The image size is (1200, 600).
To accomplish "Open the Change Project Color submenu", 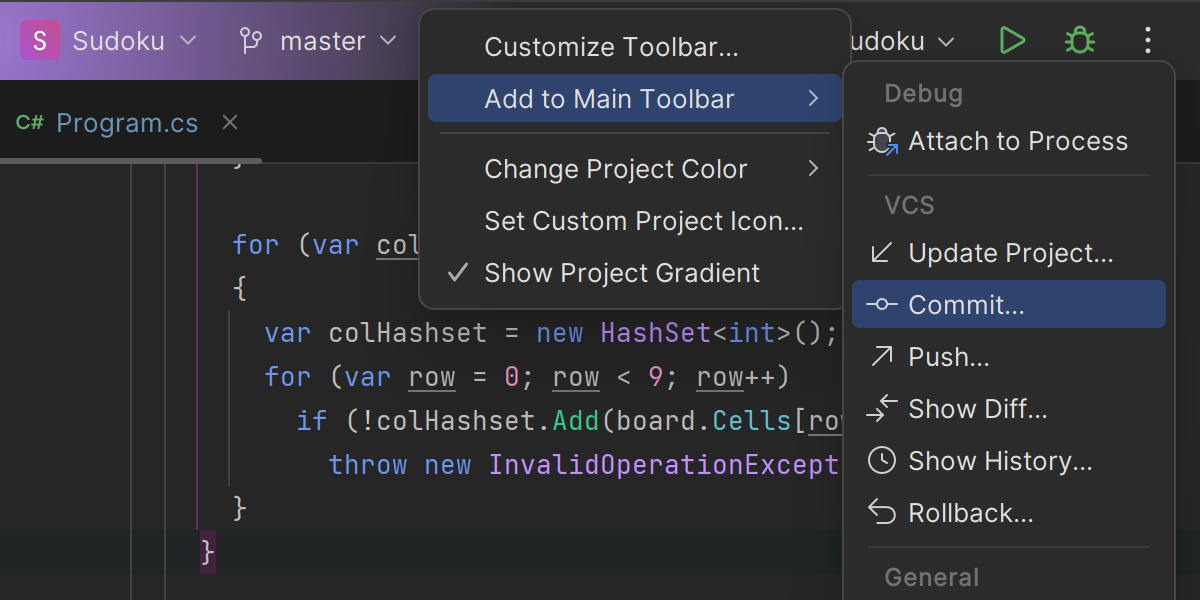I will 635,169.
